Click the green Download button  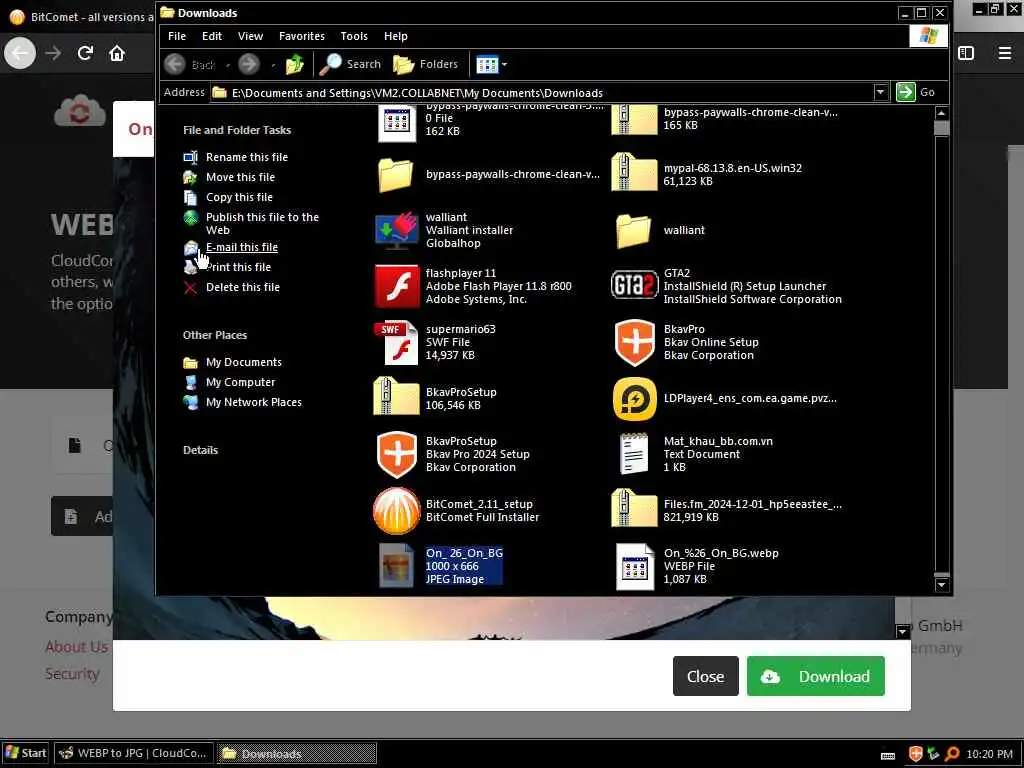(816, 676)
